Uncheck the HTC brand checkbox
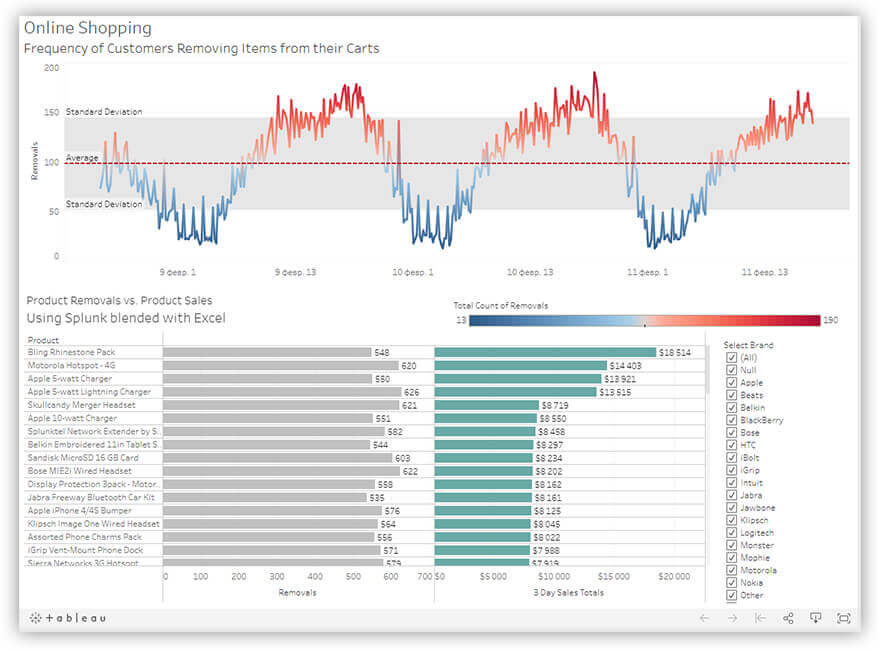Viewport: 880px width, 651px height. click(731, 445)
